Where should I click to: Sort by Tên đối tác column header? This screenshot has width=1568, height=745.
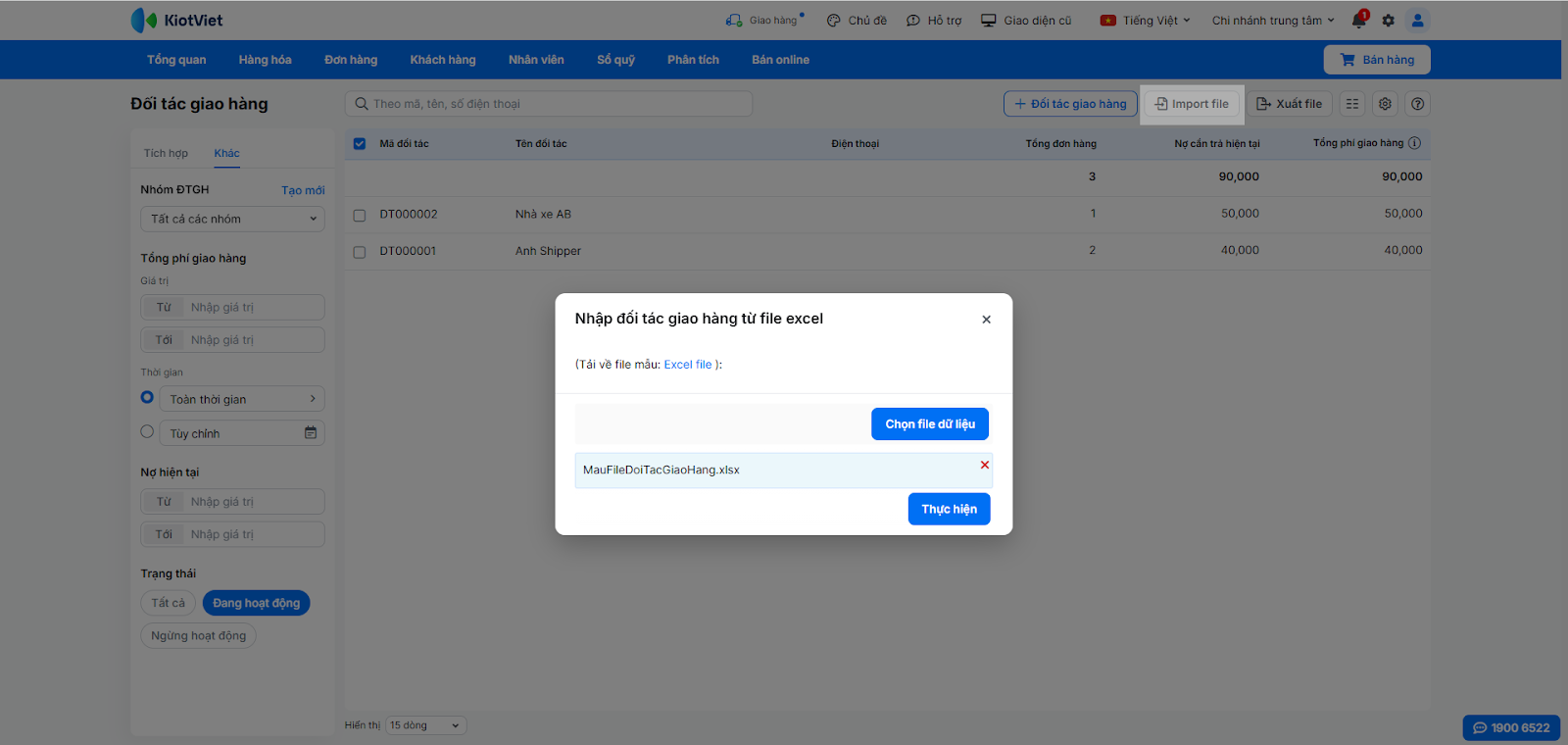coord(541,144)
